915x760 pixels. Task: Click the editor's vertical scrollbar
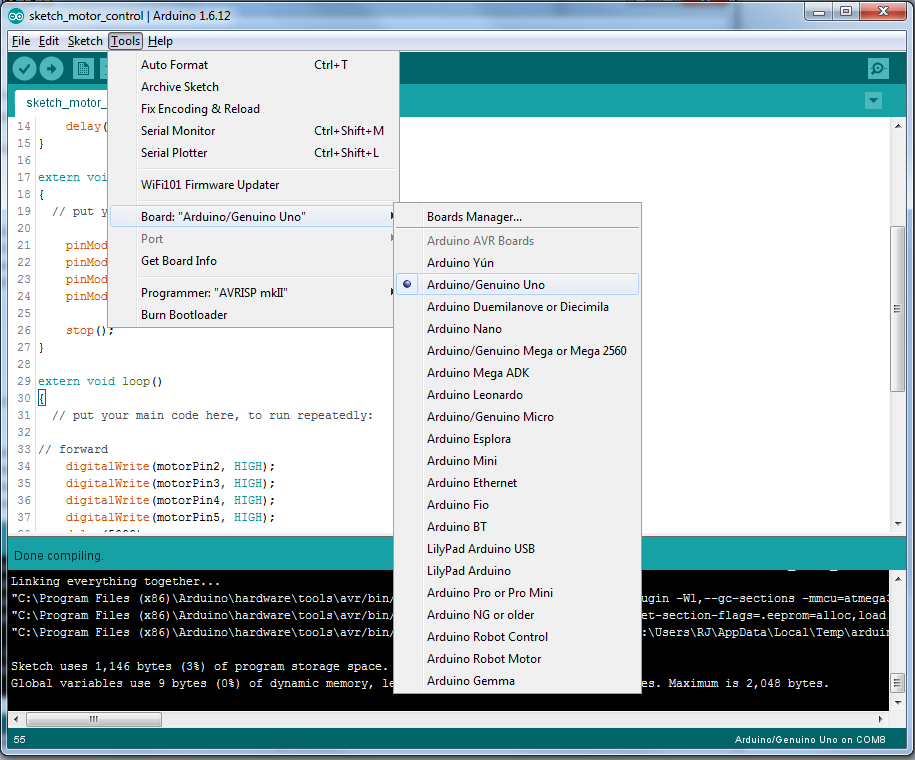coord(897,310)
